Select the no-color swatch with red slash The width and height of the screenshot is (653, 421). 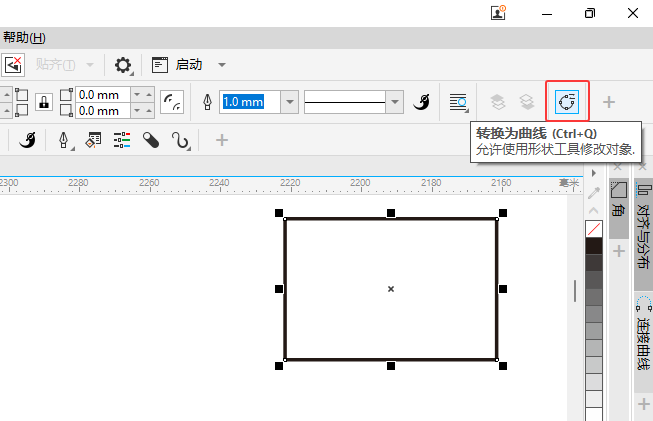tap(594, 229)
